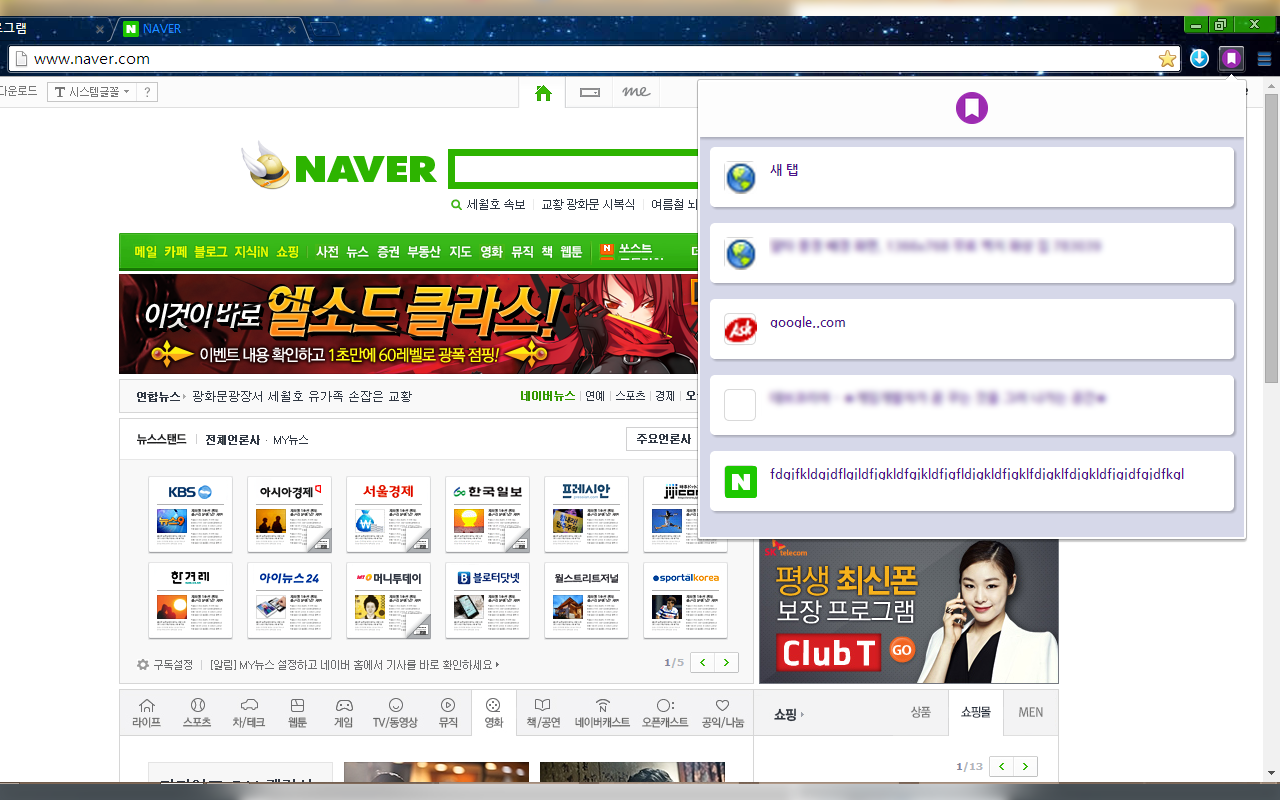Click the 연합뉴스 headline about 교황
Screen dimensions: 1280x800
pos(302,396)
